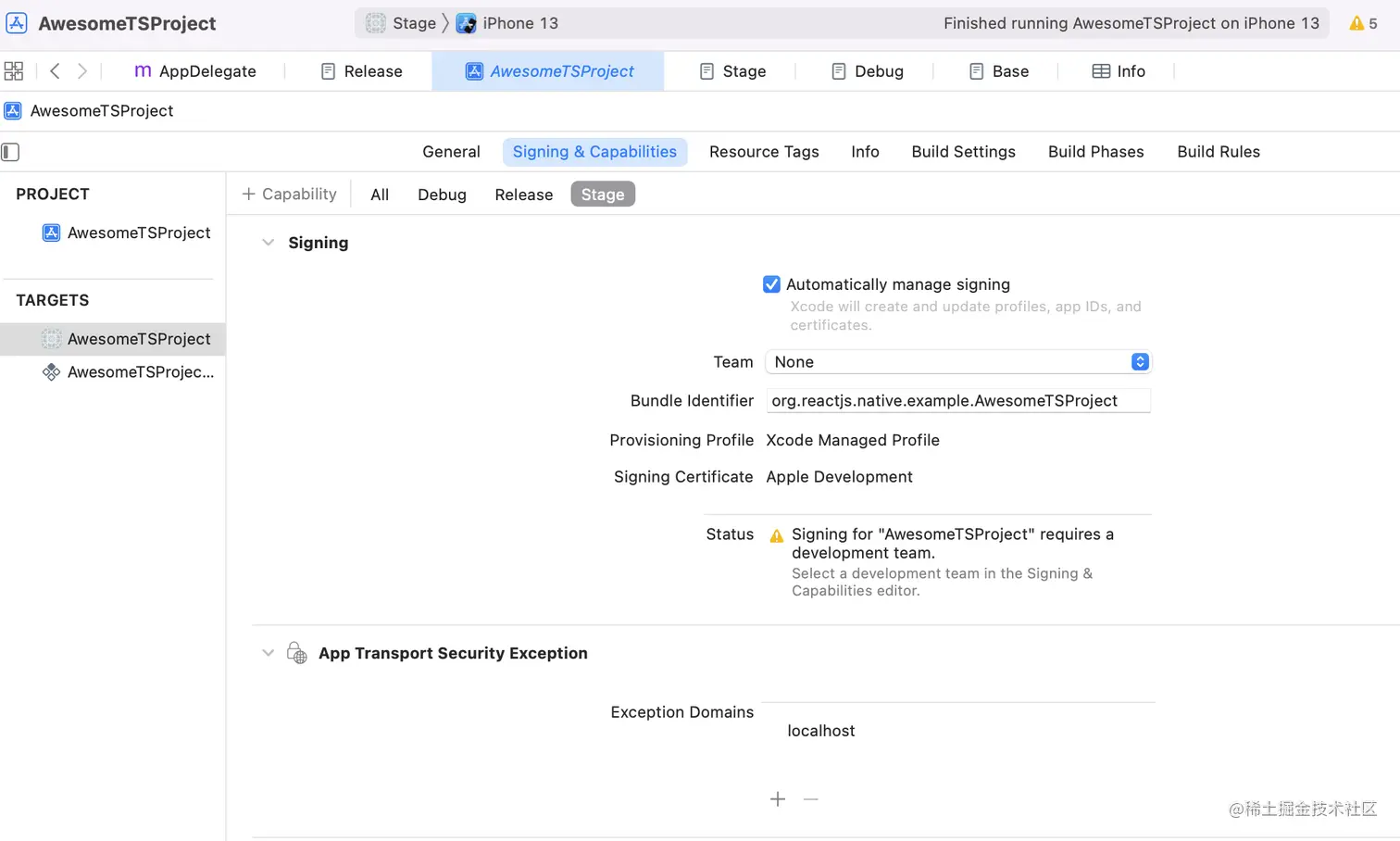Collapse App Transport Security Exception section
The width and height of the screenshot is (1400, 841).
click(269, 653)
